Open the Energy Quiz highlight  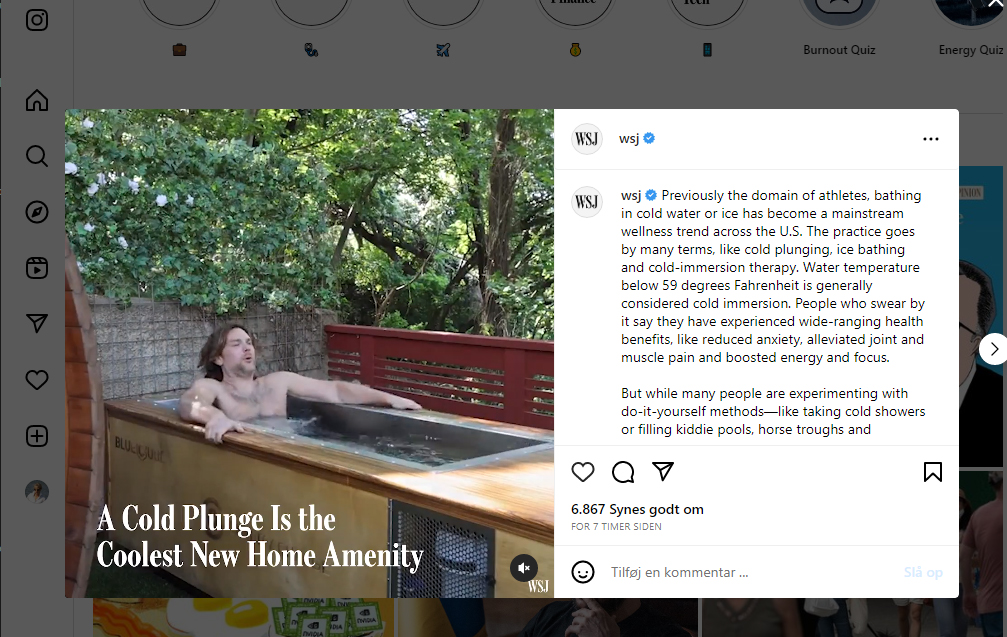(x=970, y=50)
